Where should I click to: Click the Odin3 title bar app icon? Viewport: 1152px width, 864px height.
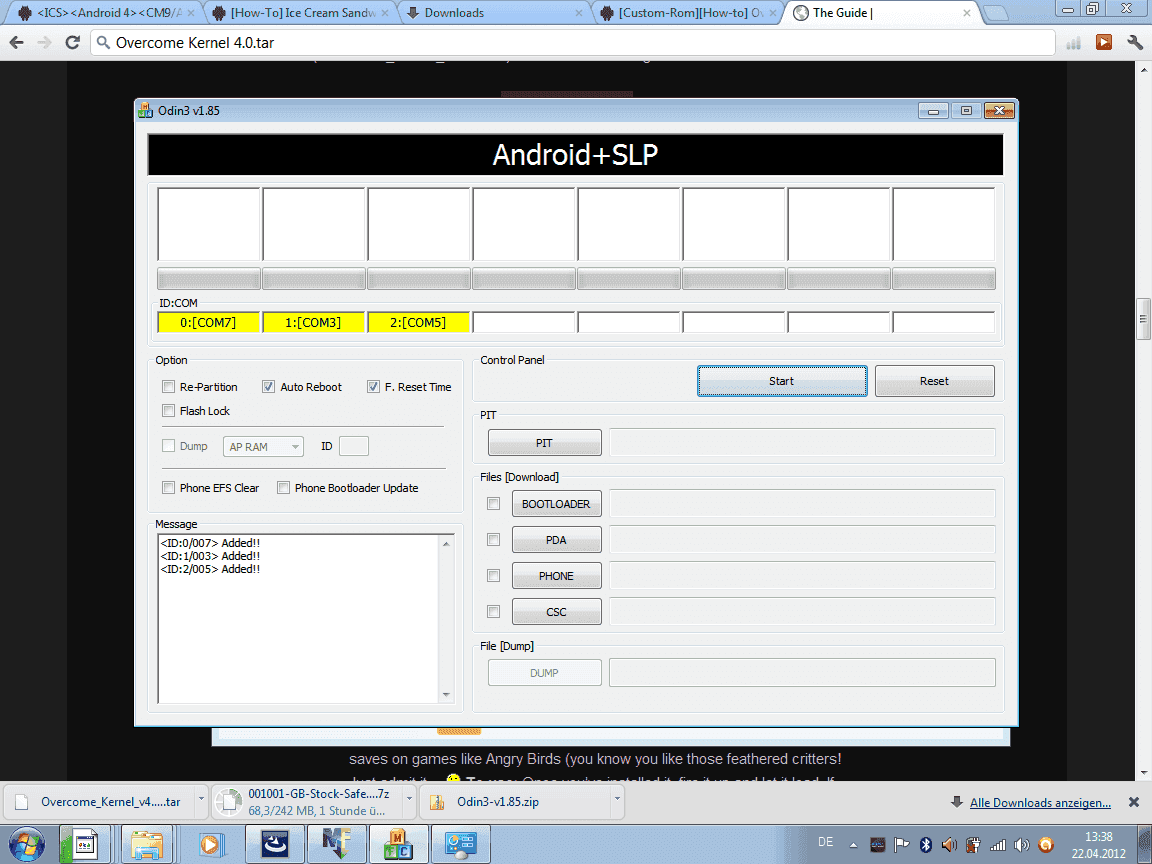(x=145, y=111)
